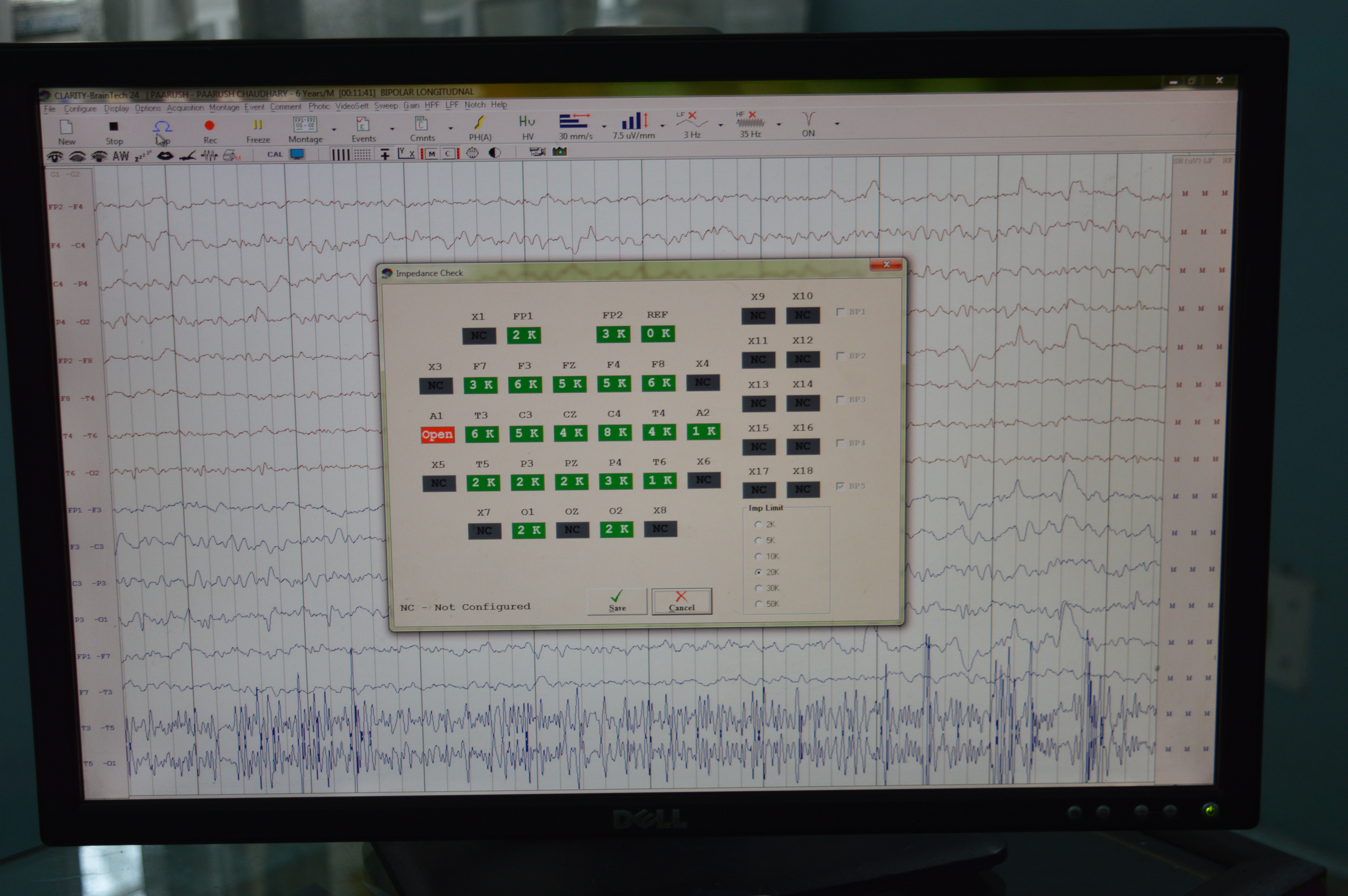Screen dimensions: 1348x896
Task: Select the 5K impedance limit
Action: [x=758, y=541]
